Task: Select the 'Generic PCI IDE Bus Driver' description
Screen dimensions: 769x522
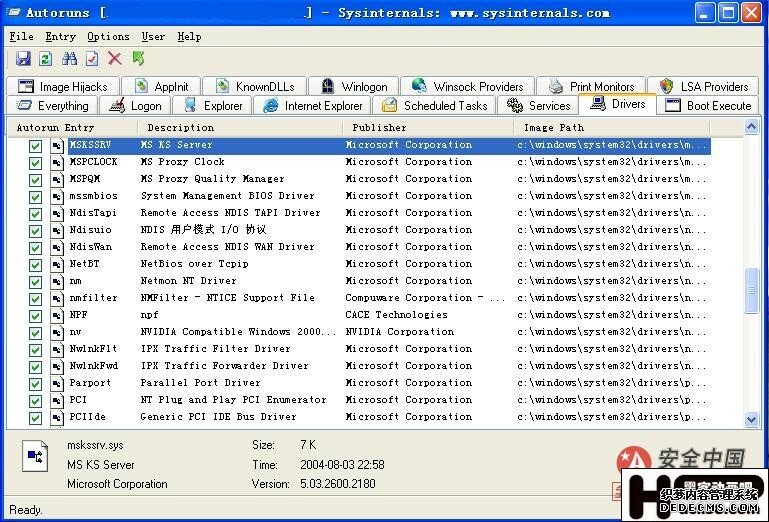Action: coord(218,417)
